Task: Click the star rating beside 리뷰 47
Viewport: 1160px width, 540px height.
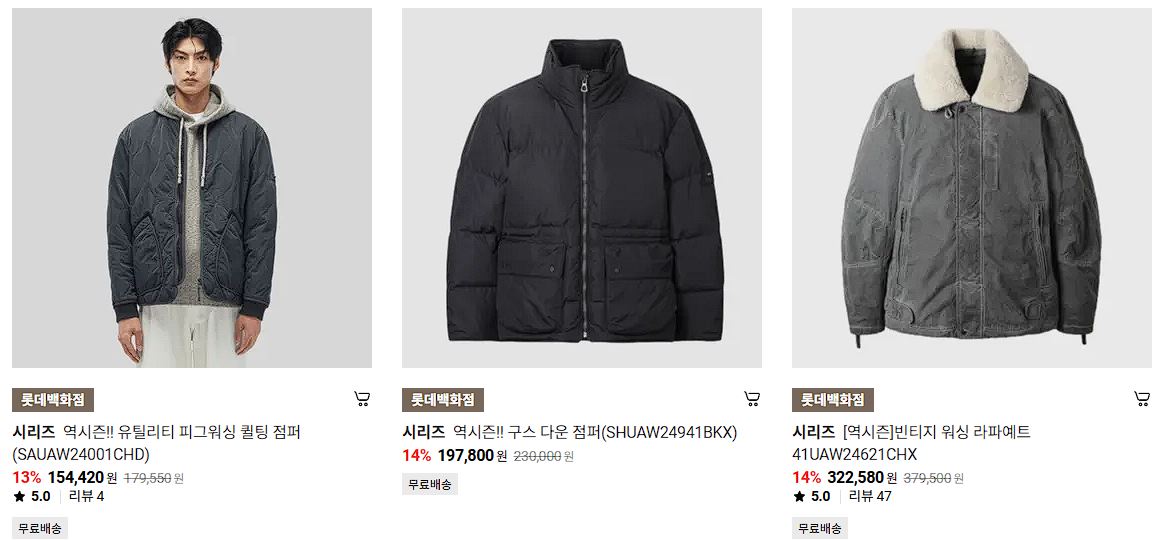Action: [x=812, y=496]
